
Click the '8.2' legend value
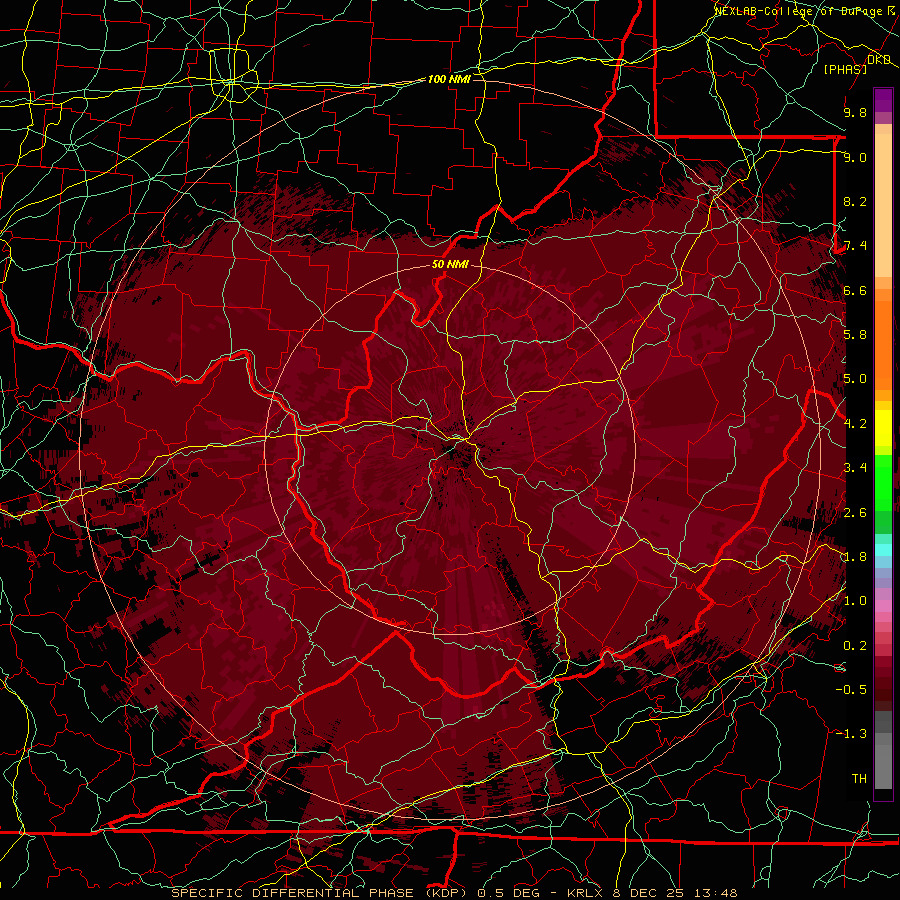(855, 201)
